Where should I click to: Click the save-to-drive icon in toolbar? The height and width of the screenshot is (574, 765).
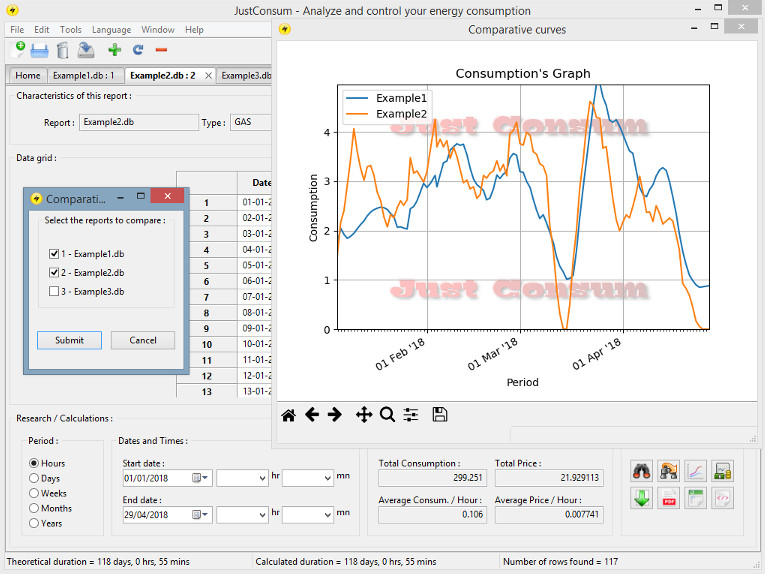(x=86, y=50)
